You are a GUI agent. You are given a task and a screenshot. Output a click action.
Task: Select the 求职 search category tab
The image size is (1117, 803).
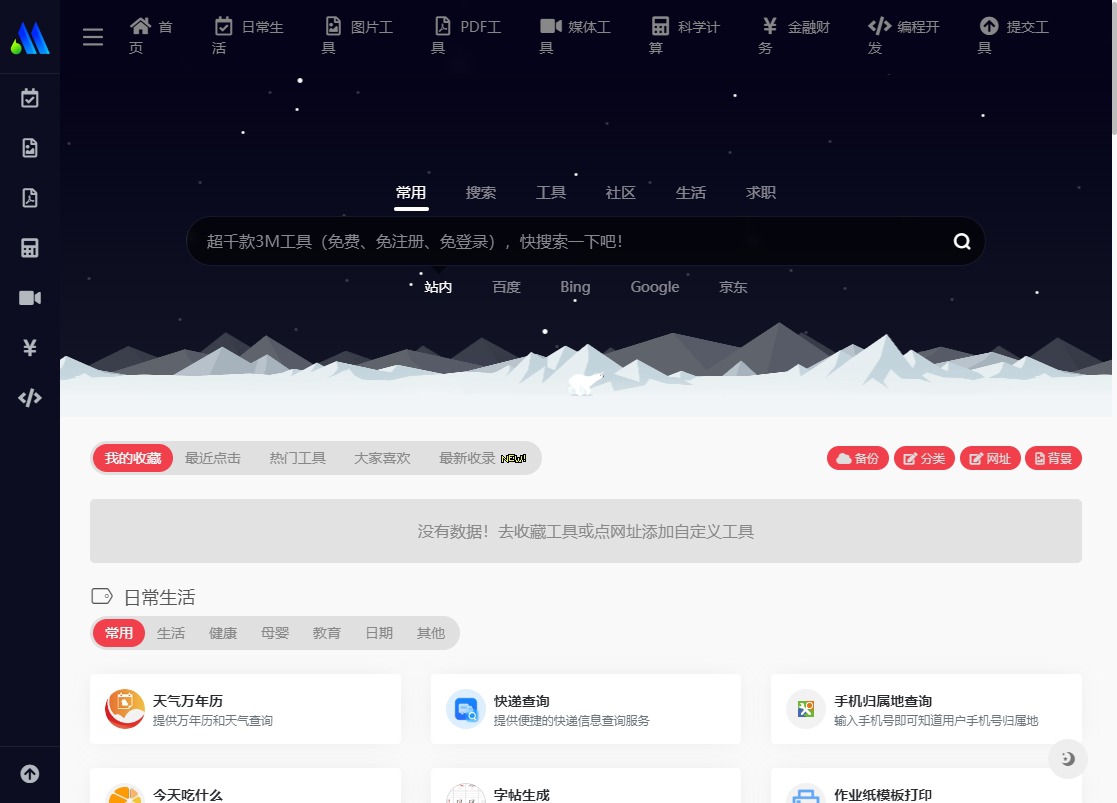(760, 193)
